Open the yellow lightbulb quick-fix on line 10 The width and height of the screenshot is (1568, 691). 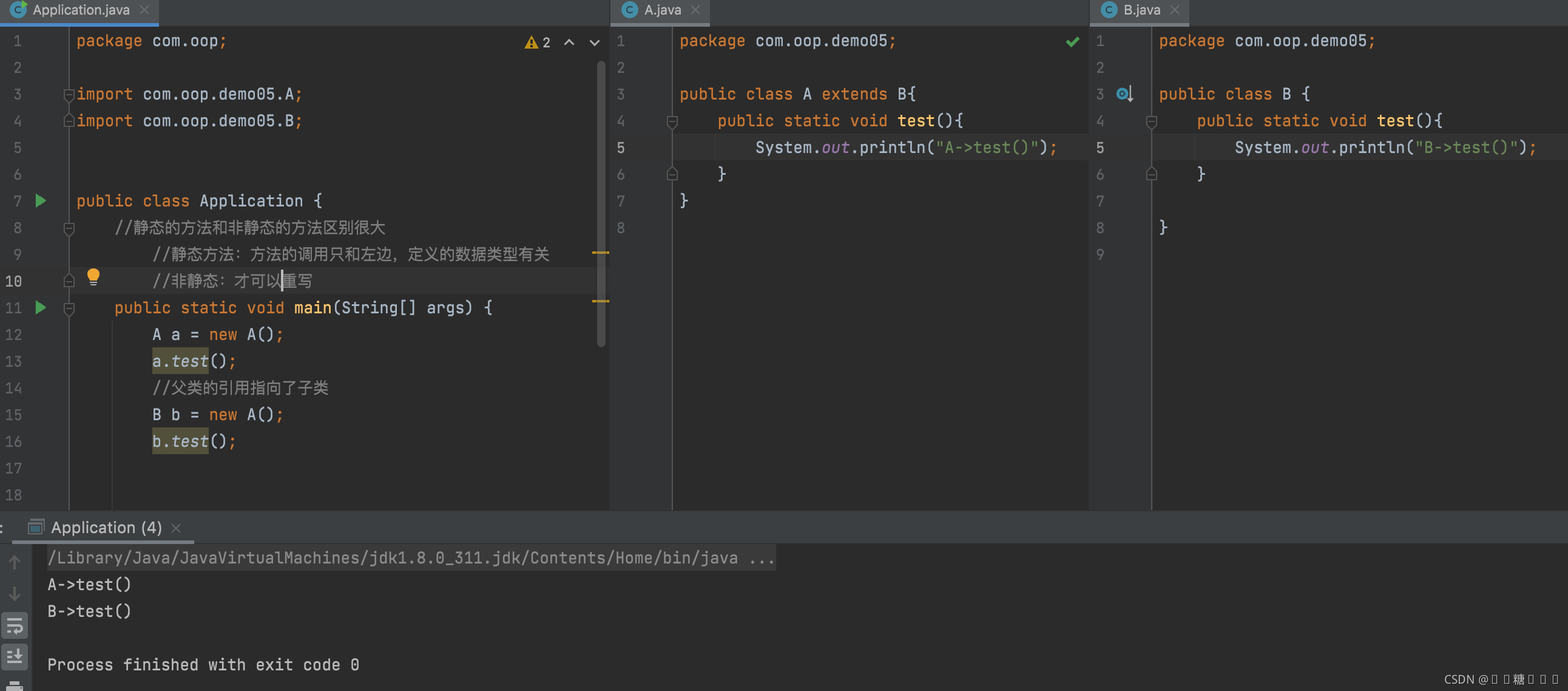pyautogui.click(x=93, y=277)
